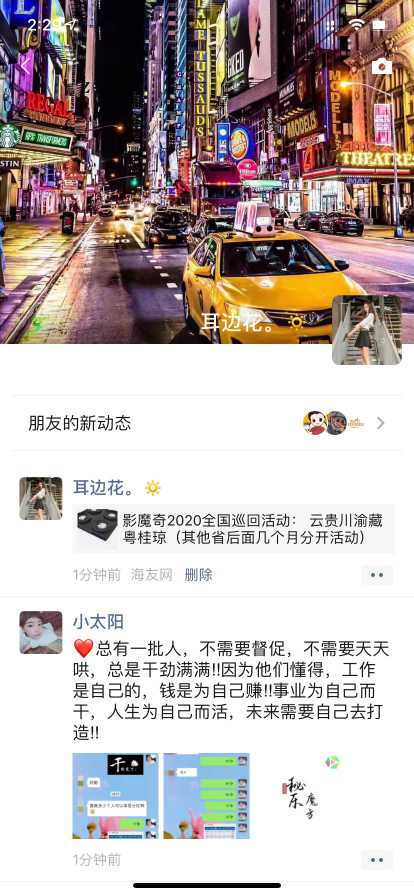Delete the post via 删除 link
The width and height of the screenshot is (414, 896).
[x=198, y=575]
